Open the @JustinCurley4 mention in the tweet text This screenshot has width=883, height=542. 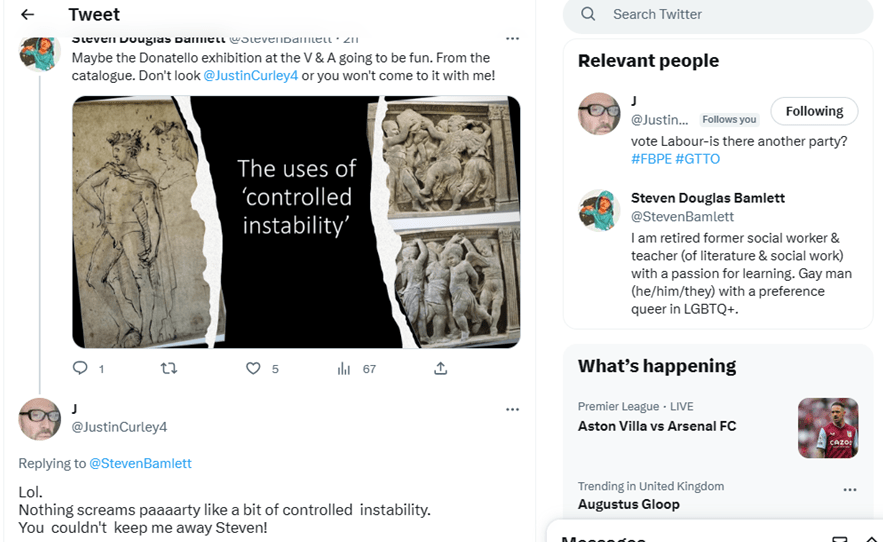coord(251,75)
